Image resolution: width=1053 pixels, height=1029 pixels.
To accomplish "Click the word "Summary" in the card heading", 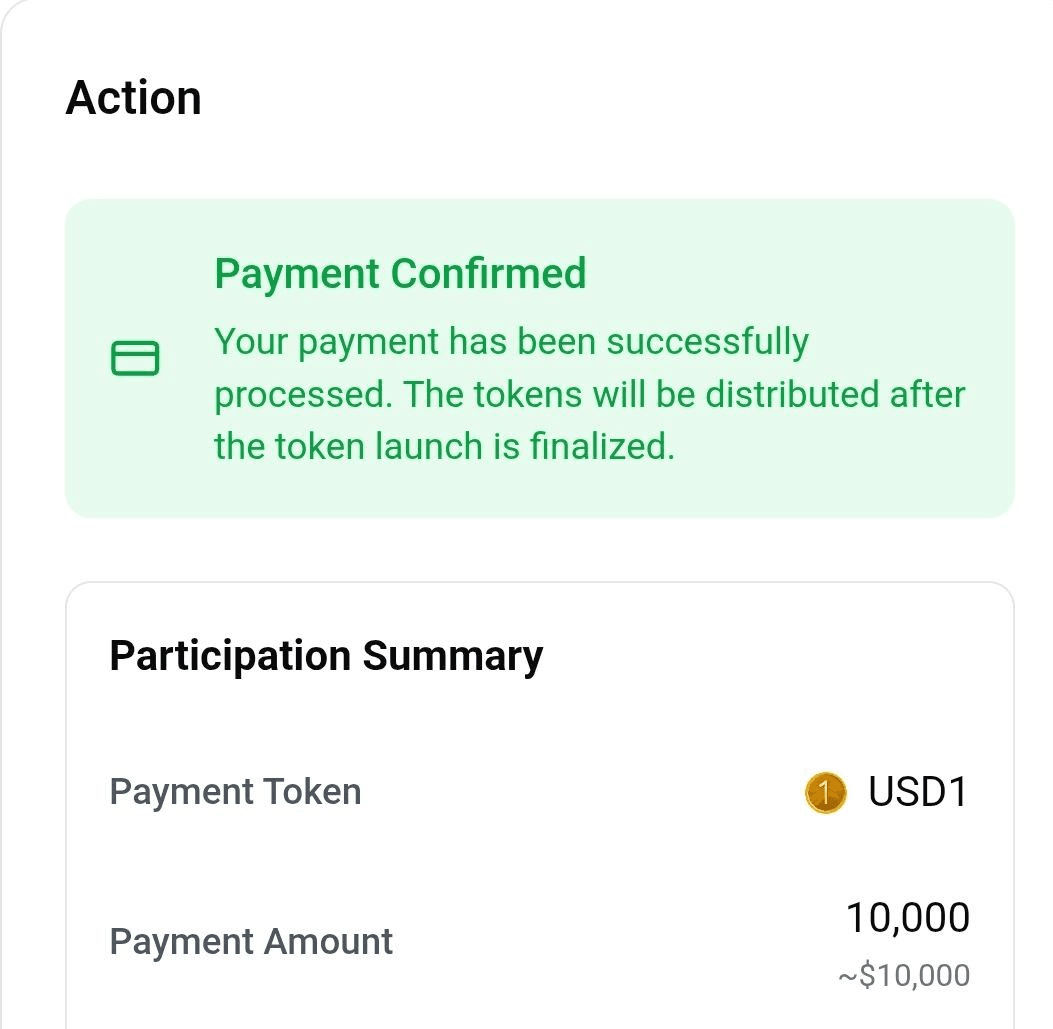I will pos(452,656).
